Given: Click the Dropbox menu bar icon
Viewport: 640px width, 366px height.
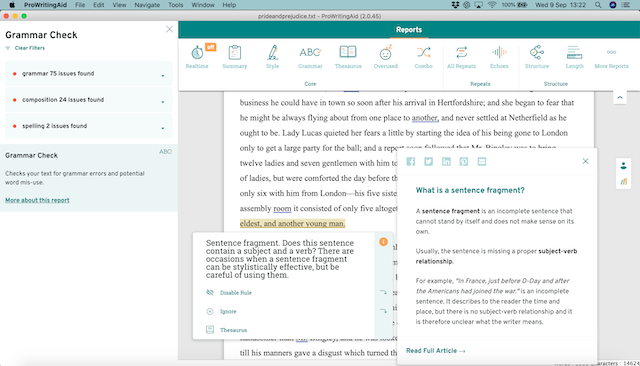Looking at the screenshot, I should tap(455, 5).
